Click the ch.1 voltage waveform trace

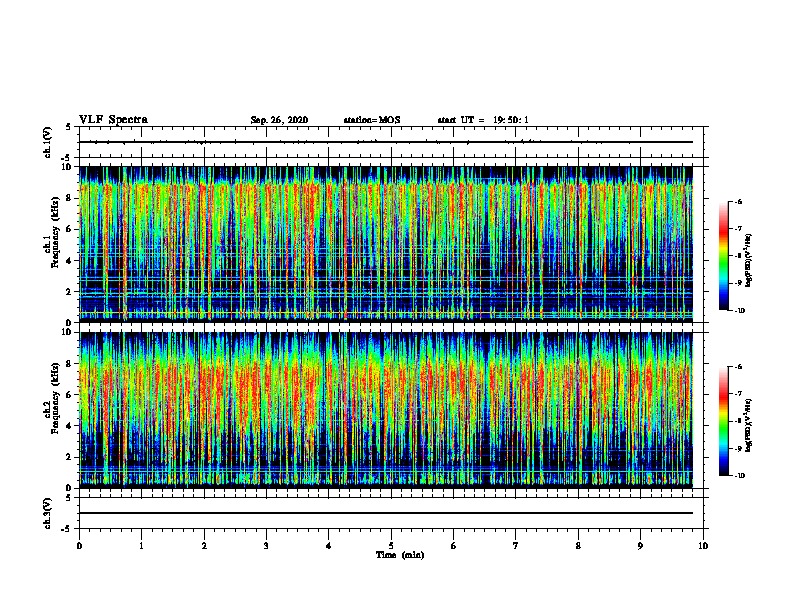pos(386,142)
